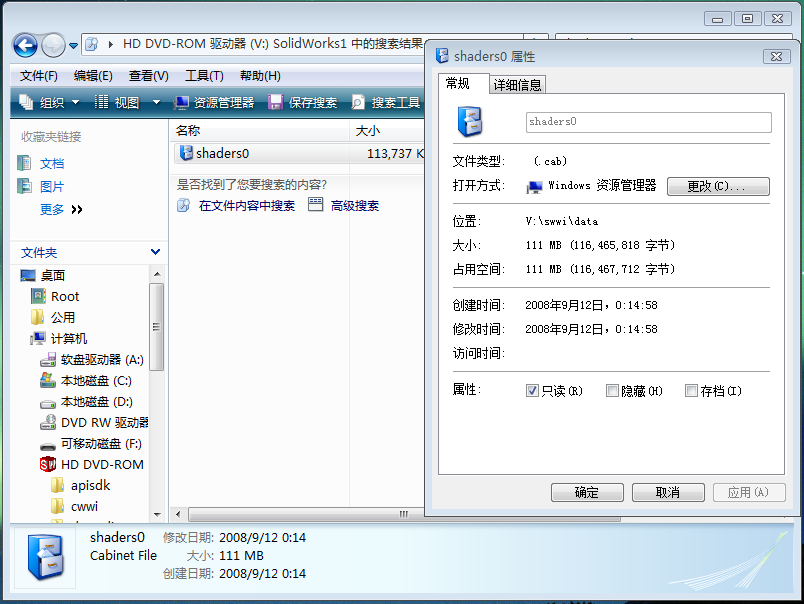Click the 确定 button

coord(587,493)
